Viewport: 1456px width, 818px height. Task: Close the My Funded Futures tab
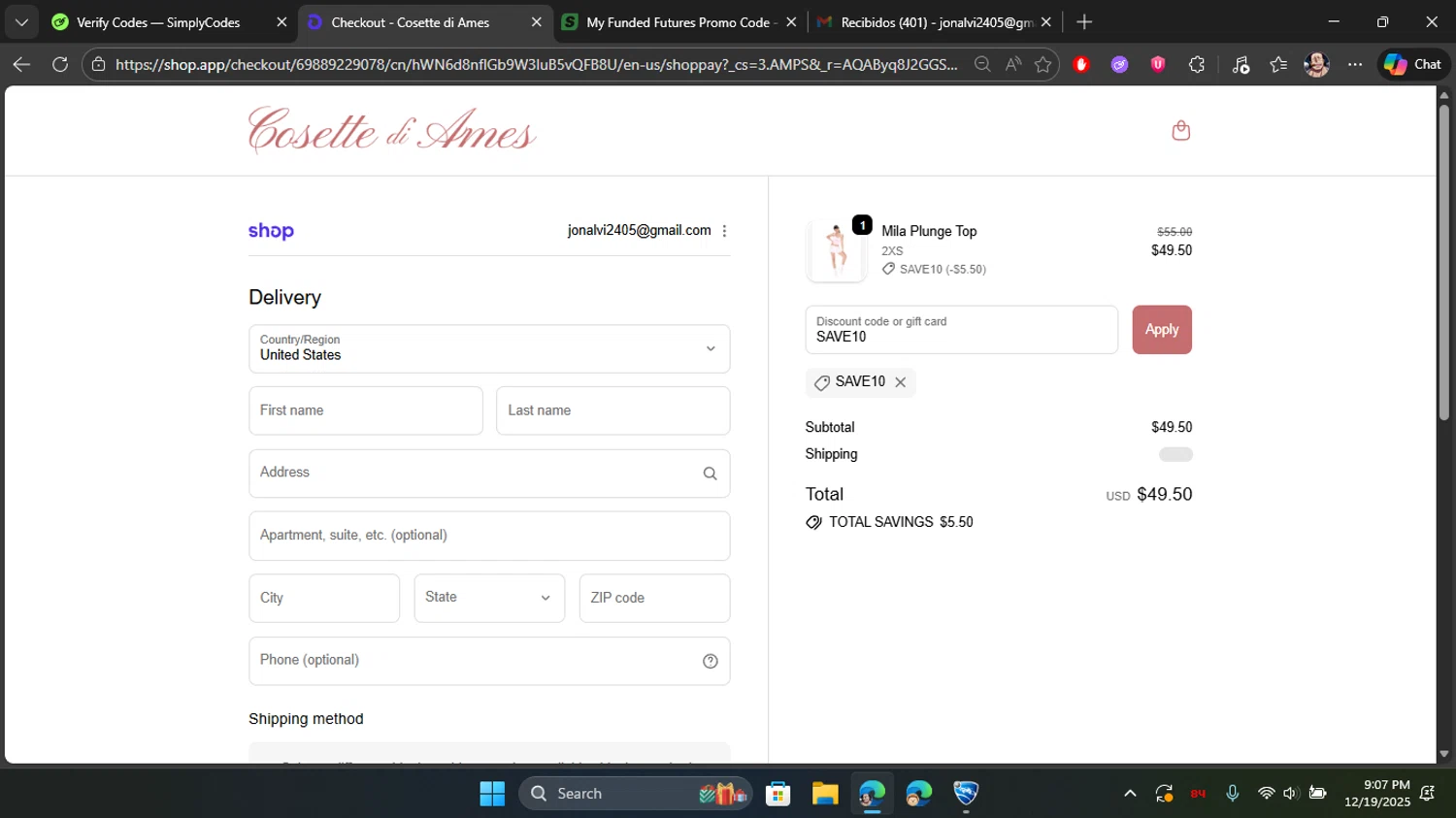pyautogui.click(x=791, y=21)
